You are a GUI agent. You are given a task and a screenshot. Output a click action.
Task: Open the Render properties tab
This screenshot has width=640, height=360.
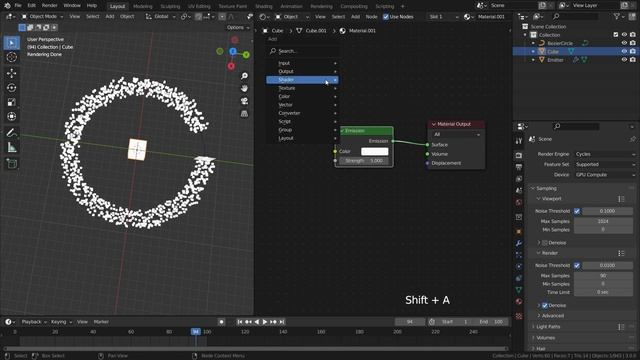click(519, 156)
